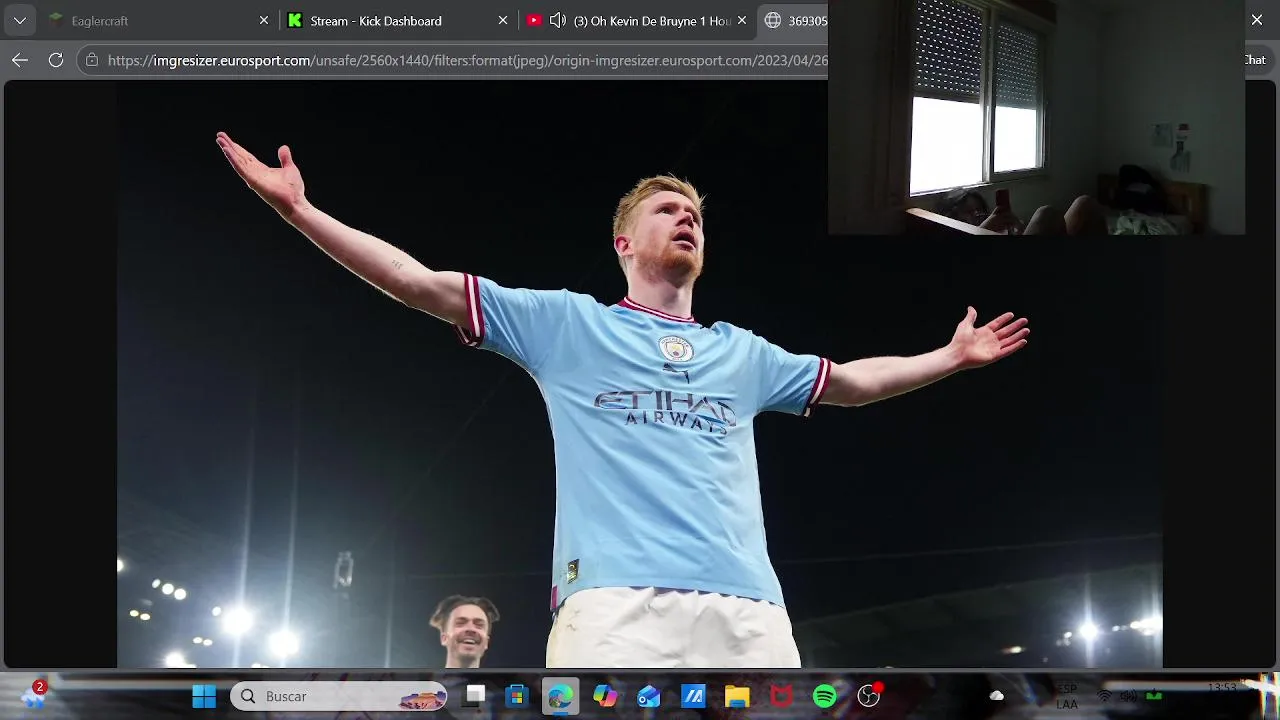Close the Kick Dashboard tab

click(x=503, y=20)
